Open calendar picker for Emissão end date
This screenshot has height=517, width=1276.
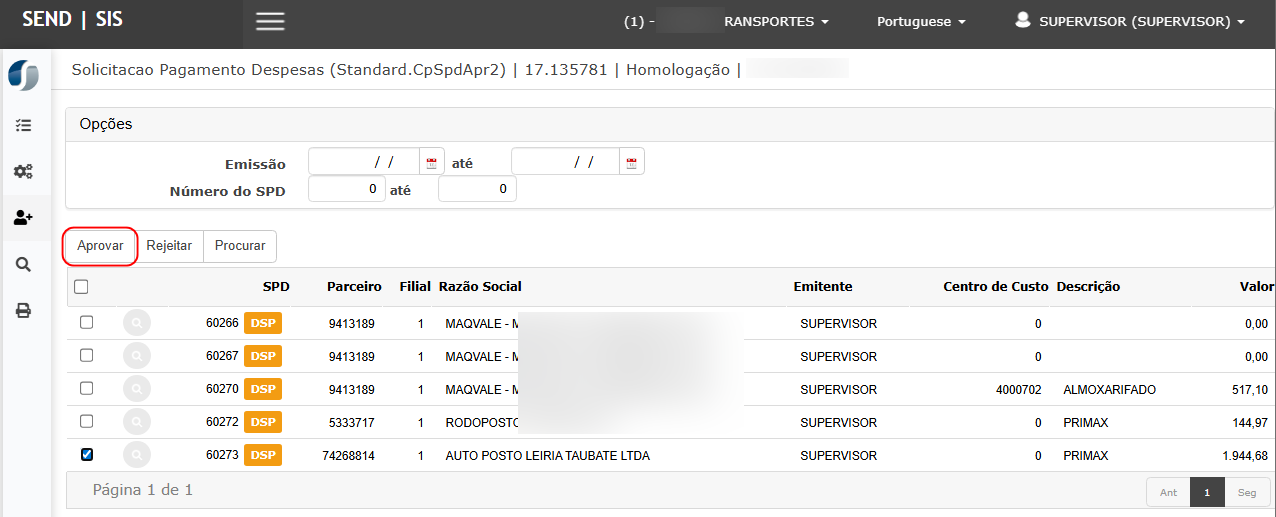coord(631,162)
